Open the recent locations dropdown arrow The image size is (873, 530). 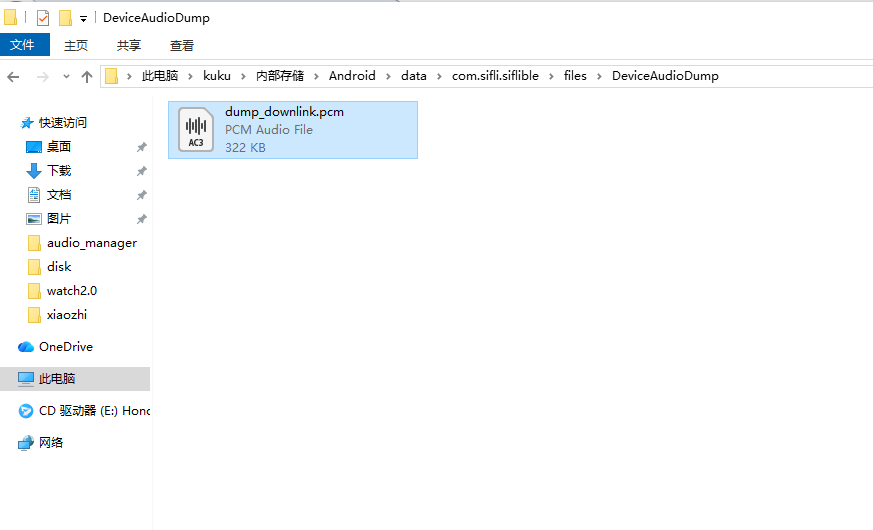66,76
